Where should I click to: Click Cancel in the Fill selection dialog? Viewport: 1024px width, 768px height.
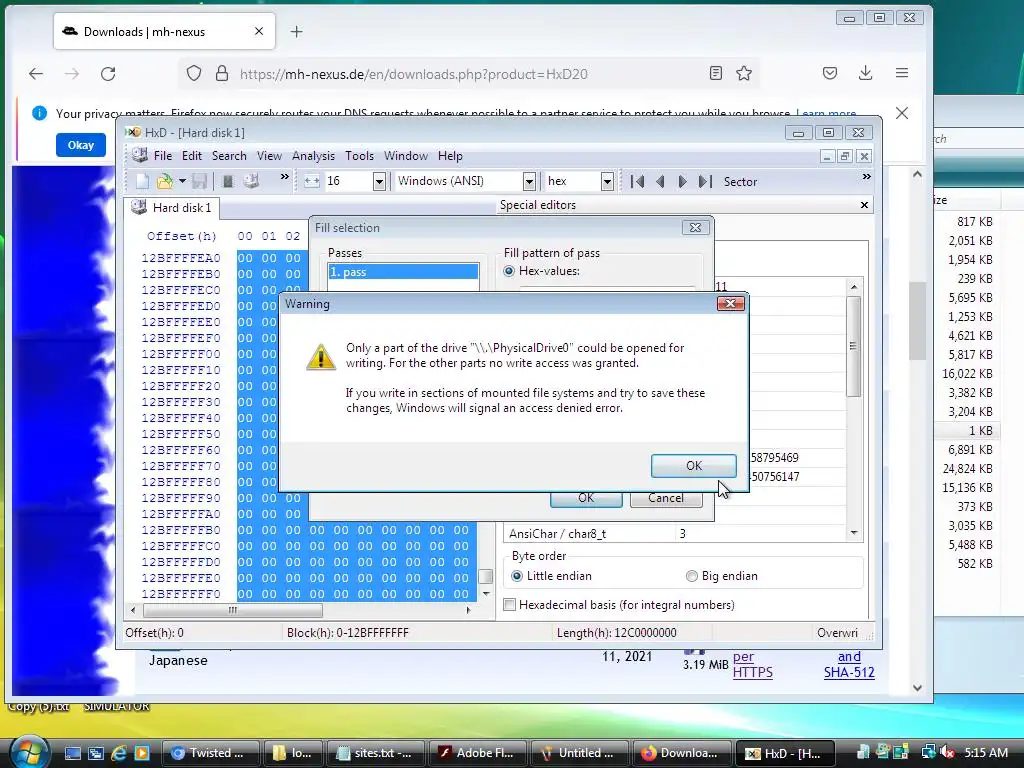click(665, 498)
